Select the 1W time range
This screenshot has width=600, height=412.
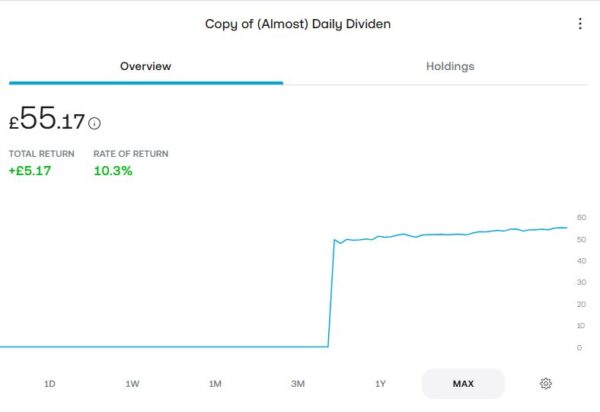(132, 384)
